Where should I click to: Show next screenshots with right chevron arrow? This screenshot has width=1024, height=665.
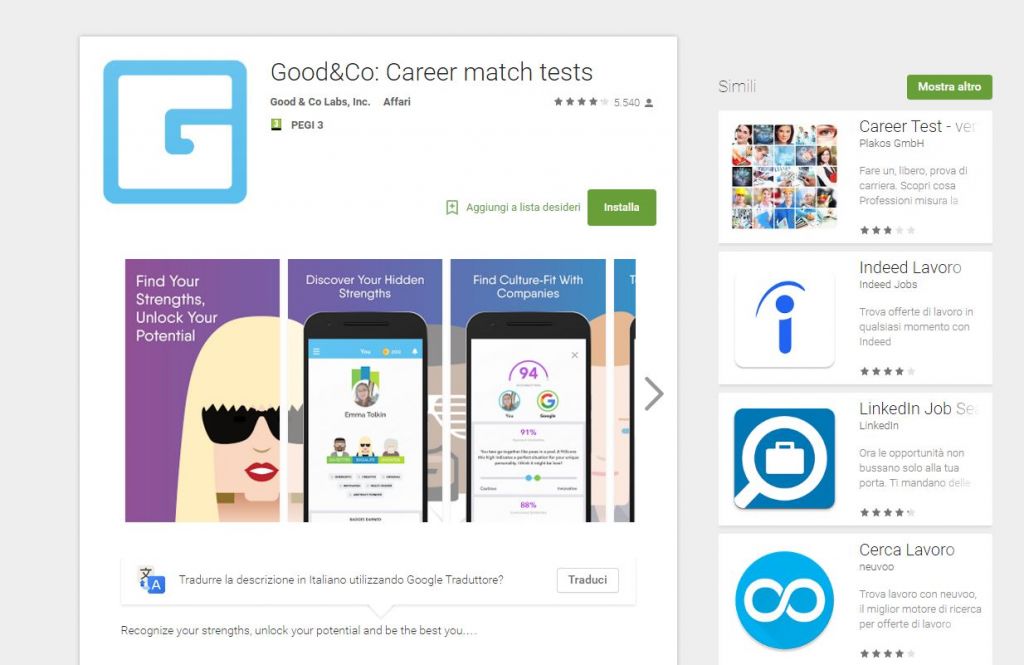point(653,393)
